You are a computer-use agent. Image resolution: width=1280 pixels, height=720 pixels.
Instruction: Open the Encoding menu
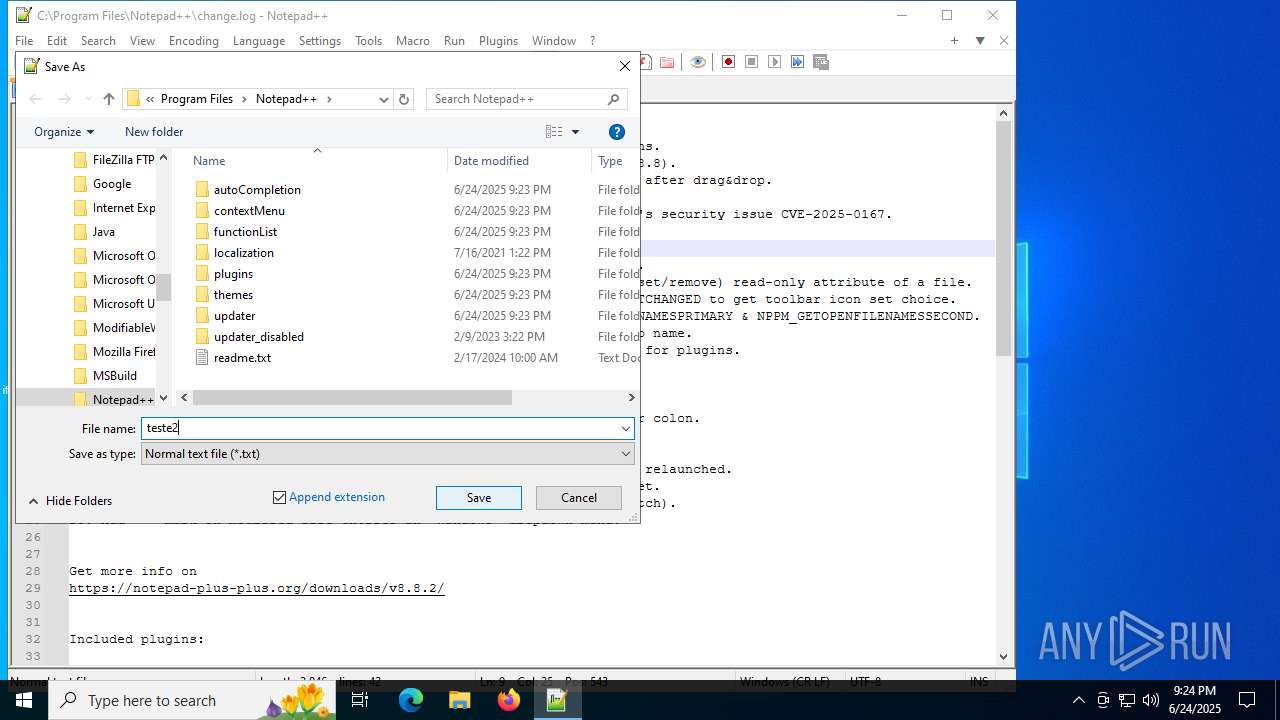pyautogui.click(x=193, y=41)
